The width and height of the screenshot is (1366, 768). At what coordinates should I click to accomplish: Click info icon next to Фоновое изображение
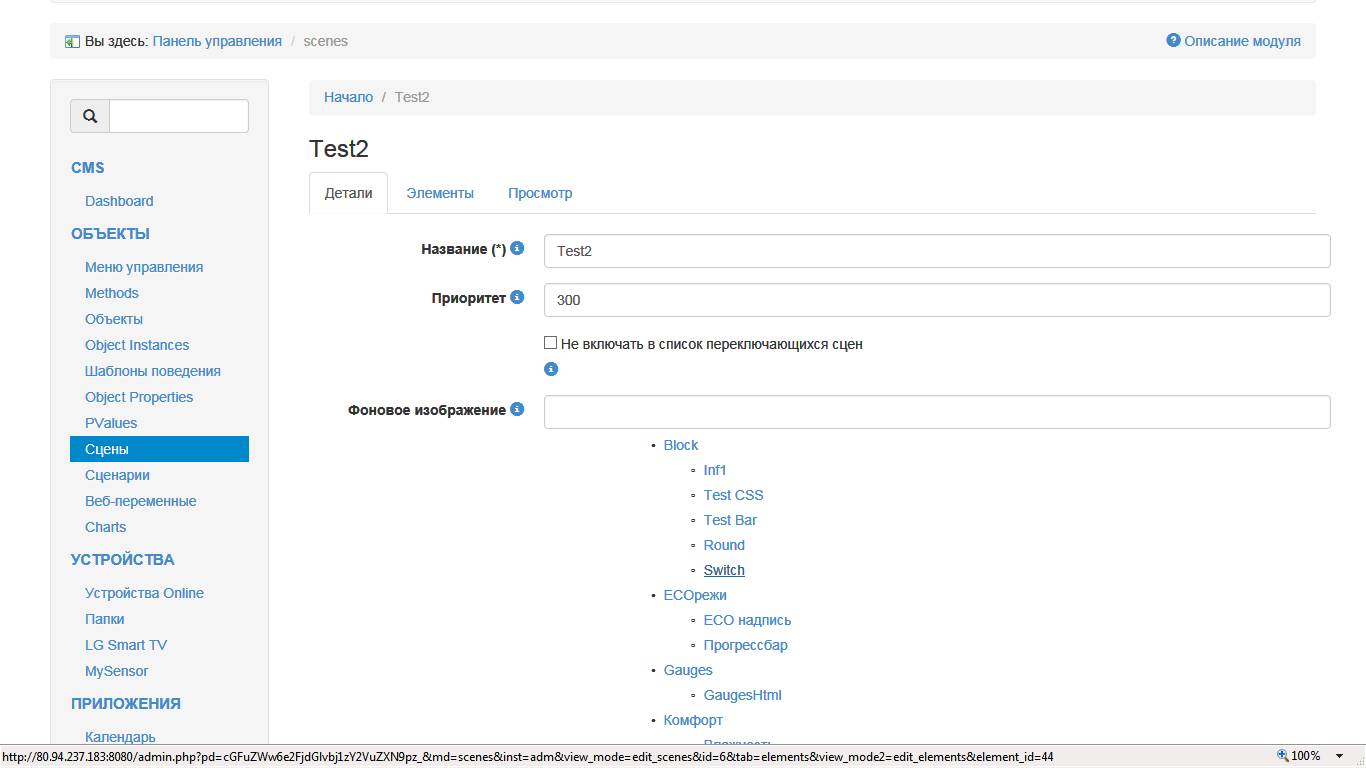517,409
